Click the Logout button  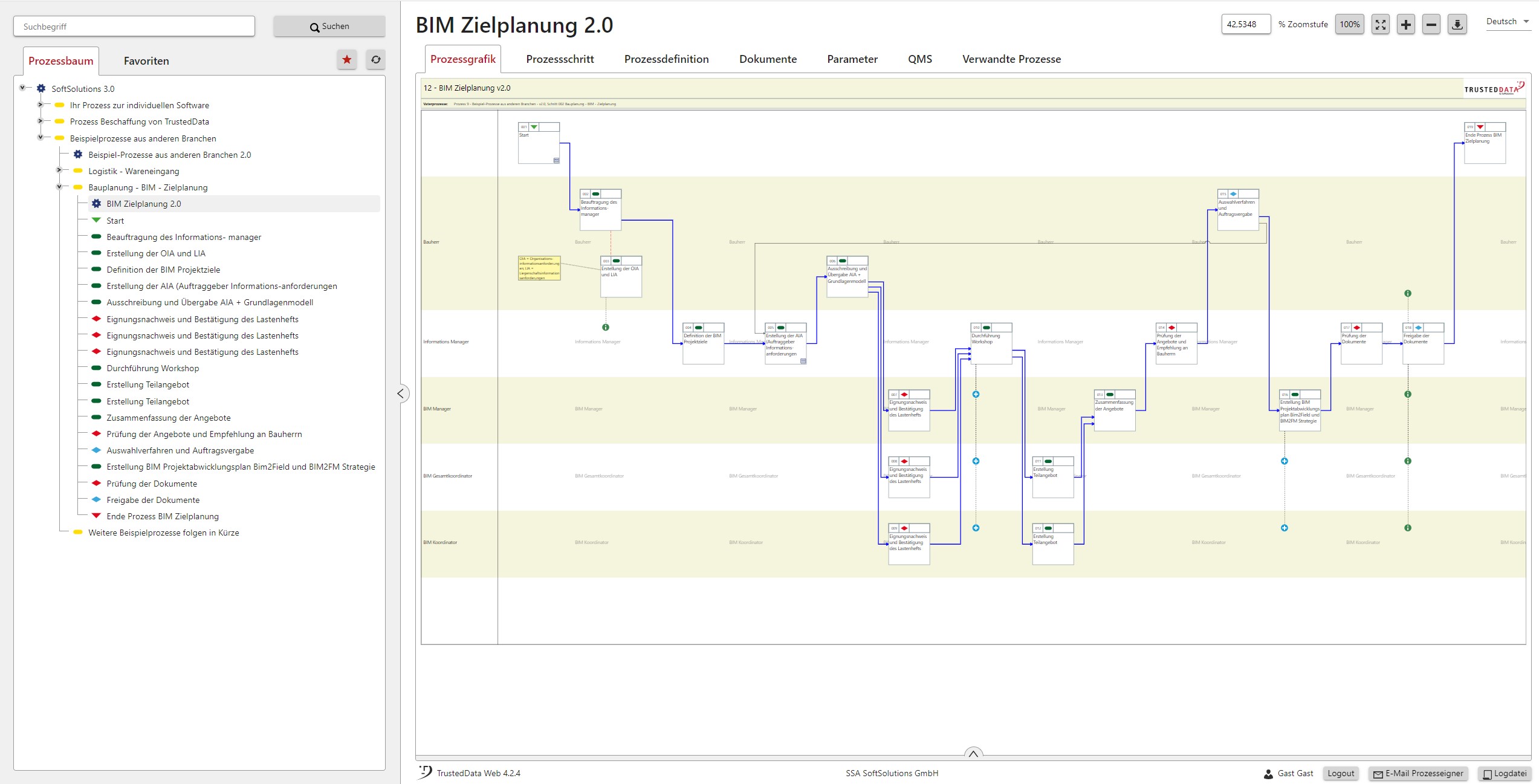[x=1341, y=774]
